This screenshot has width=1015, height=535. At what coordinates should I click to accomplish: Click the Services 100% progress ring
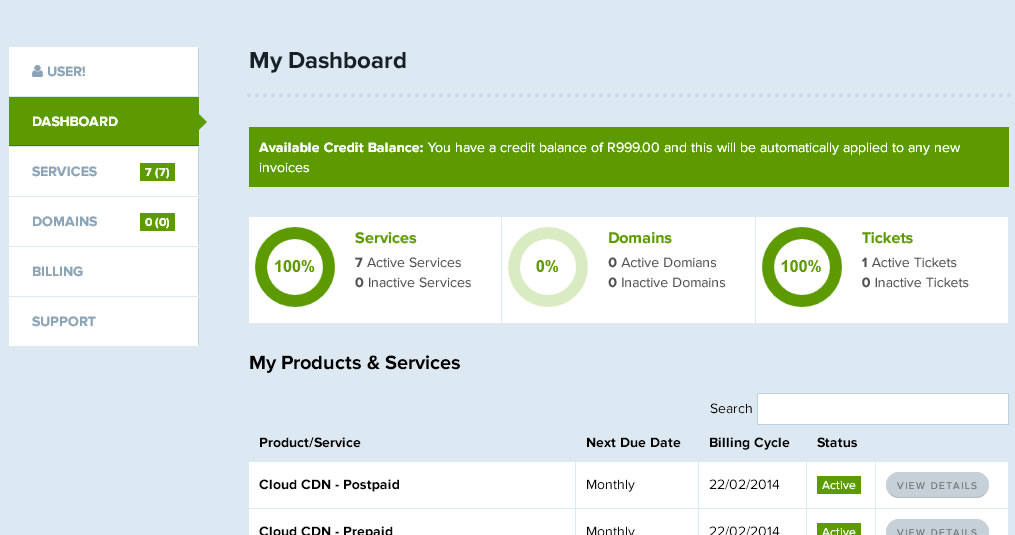click(295, 267)
